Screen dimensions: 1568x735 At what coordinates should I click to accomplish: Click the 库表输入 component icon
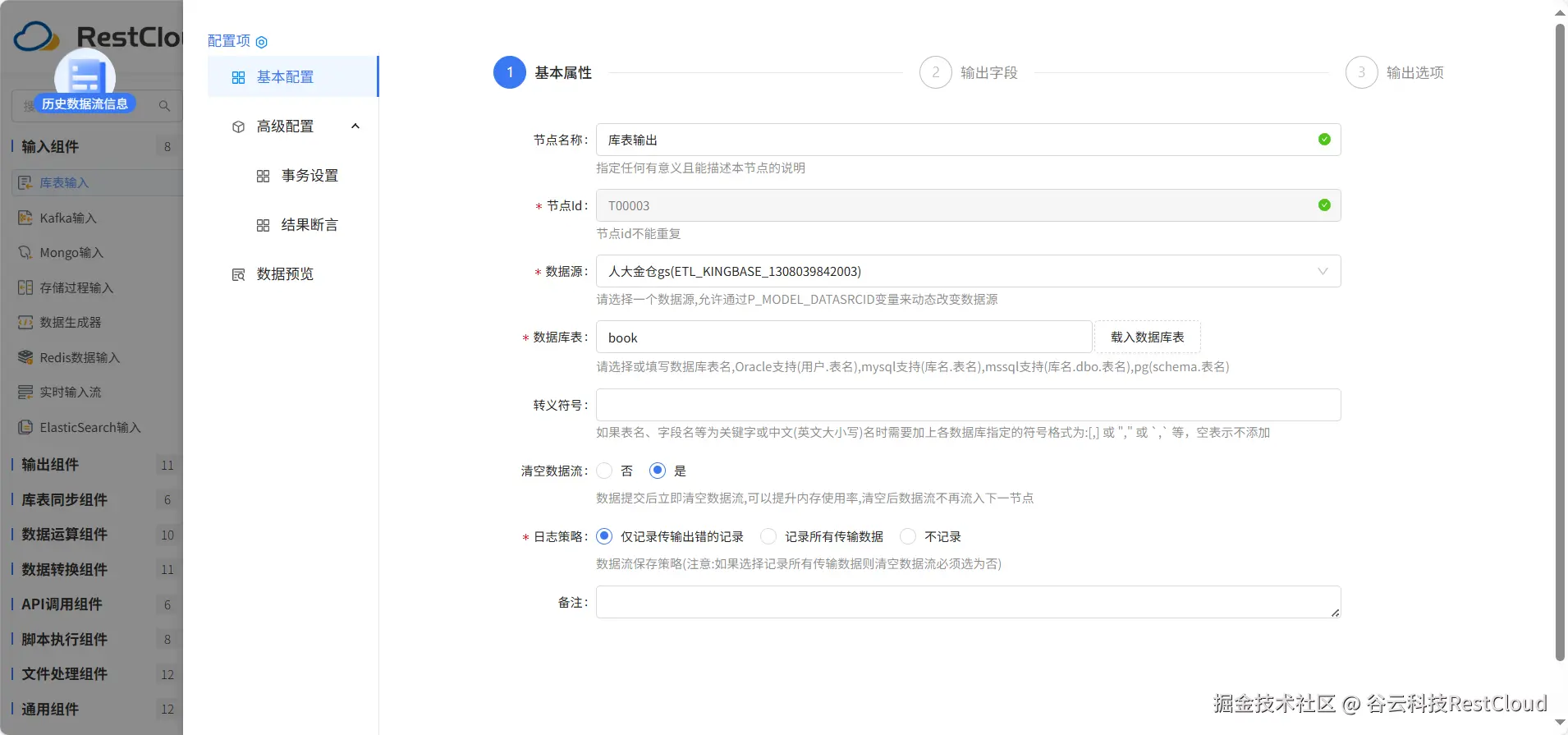pos(25,182)
